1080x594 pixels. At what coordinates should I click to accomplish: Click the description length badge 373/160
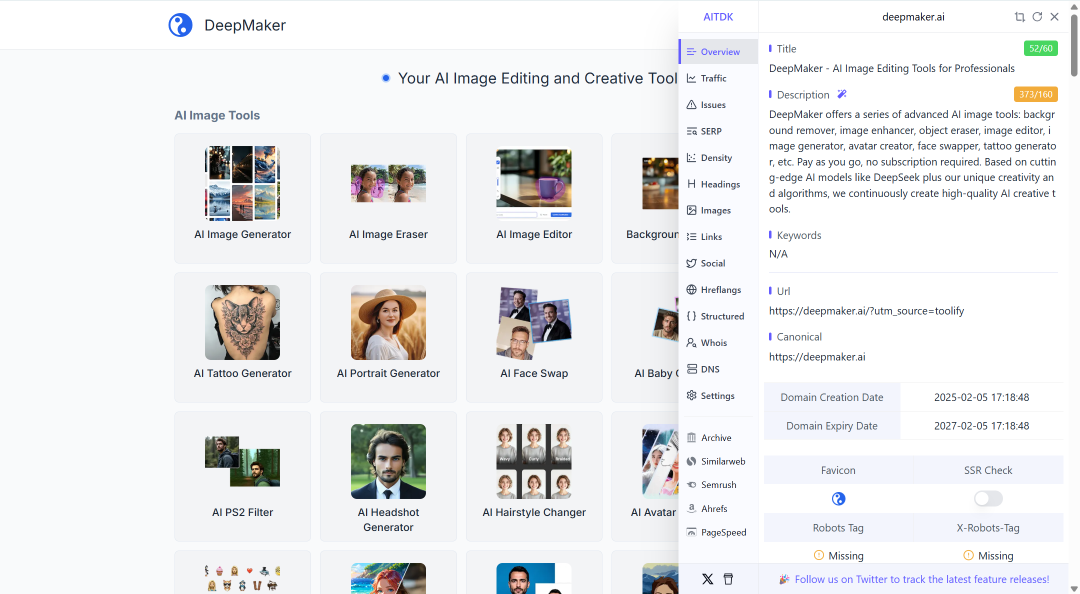pos(1035,94)
